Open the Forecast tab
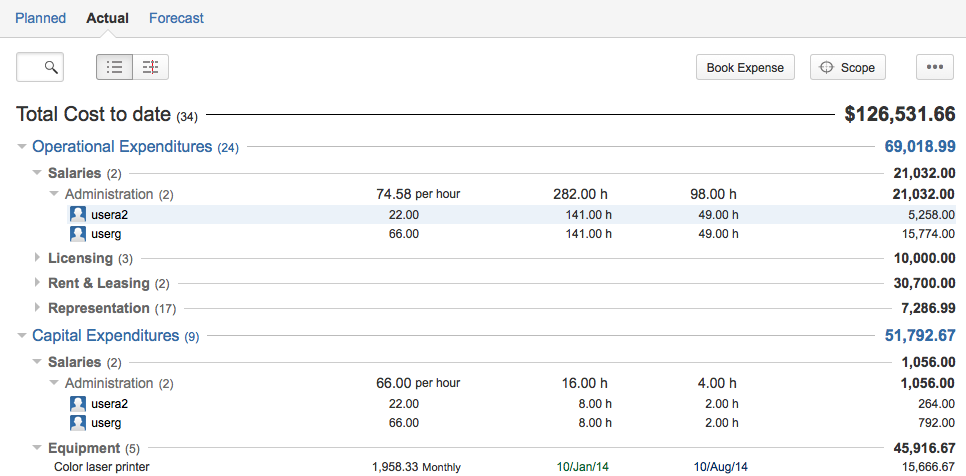Image resolution: width=966 pixels, height=476 pixels. click(x=176, y=18)
